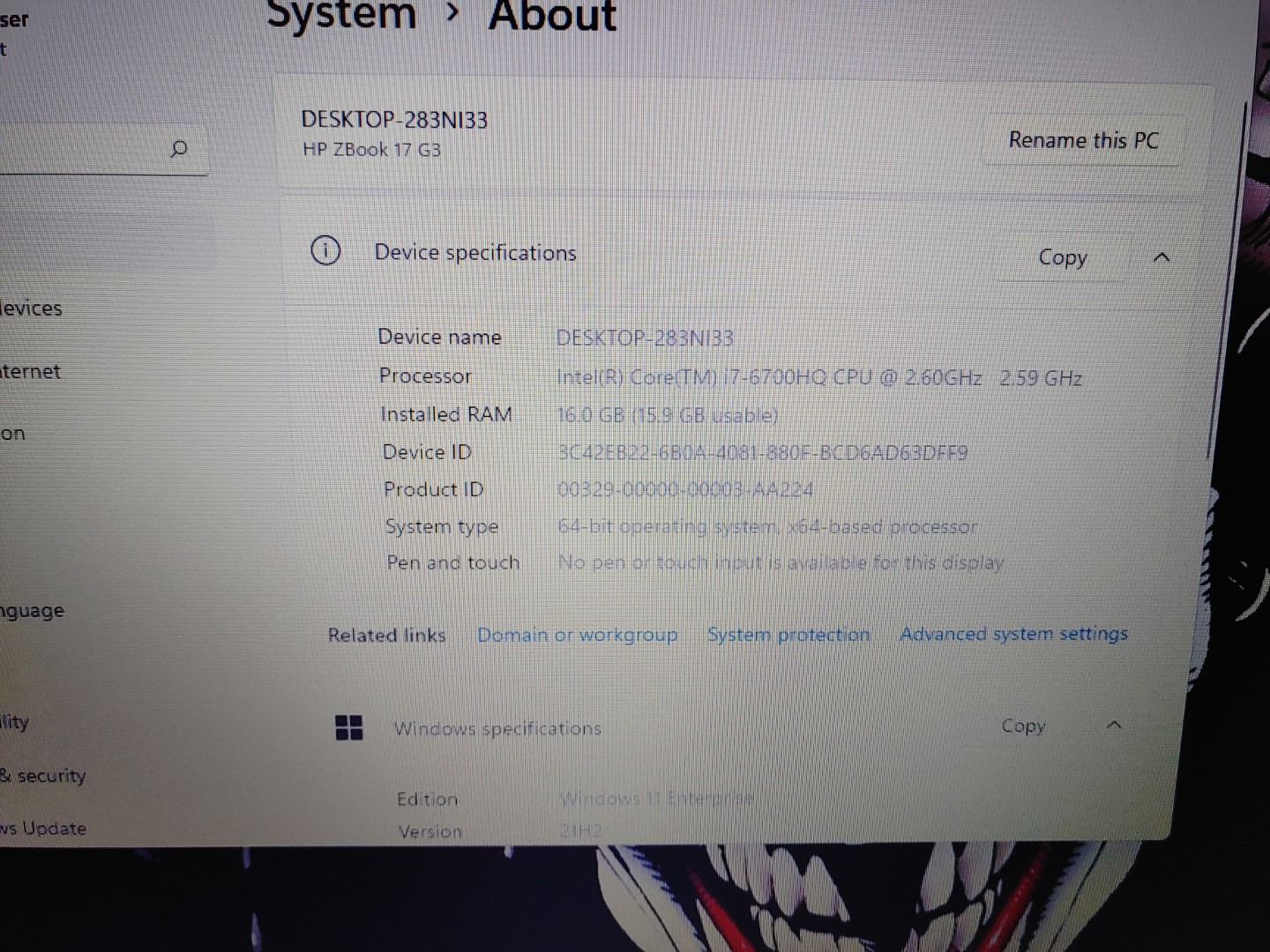Click the Device specifications heading text

[x=475, y=253]
